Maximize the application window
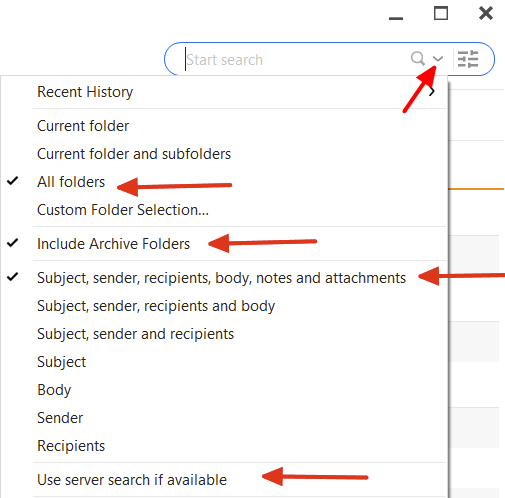Image resolution: width=505 pixels, height=498 pixels. (x=441, y=13)
